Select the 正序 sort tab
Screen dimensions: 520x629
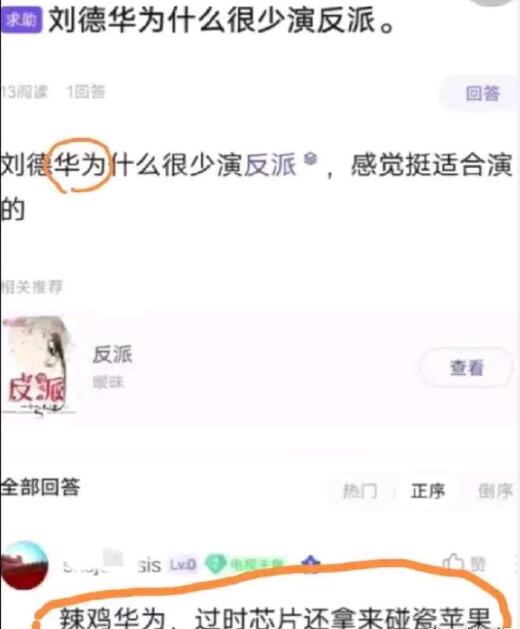pyautogui.click(x=428, y=491)
